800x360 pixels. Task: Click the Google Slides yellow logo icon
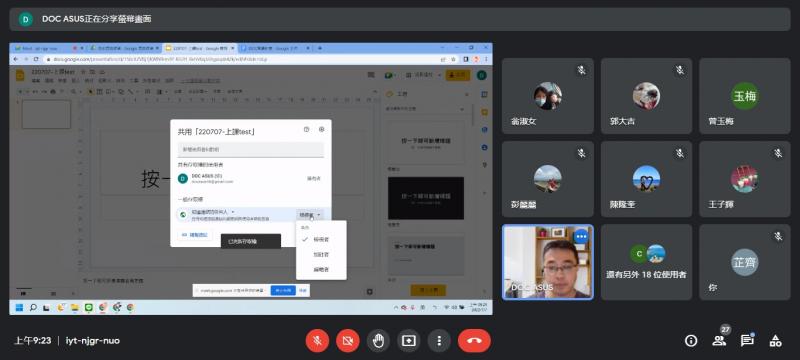[20, 75]
